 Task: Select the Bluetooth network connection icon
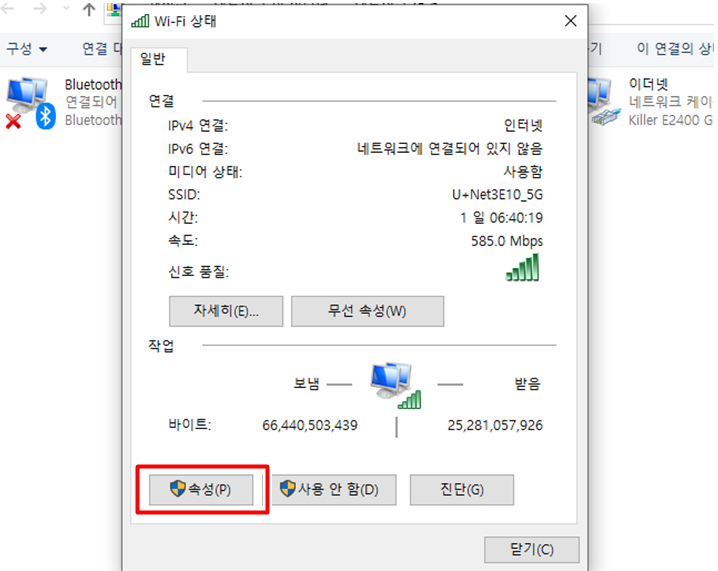point(30,103)
